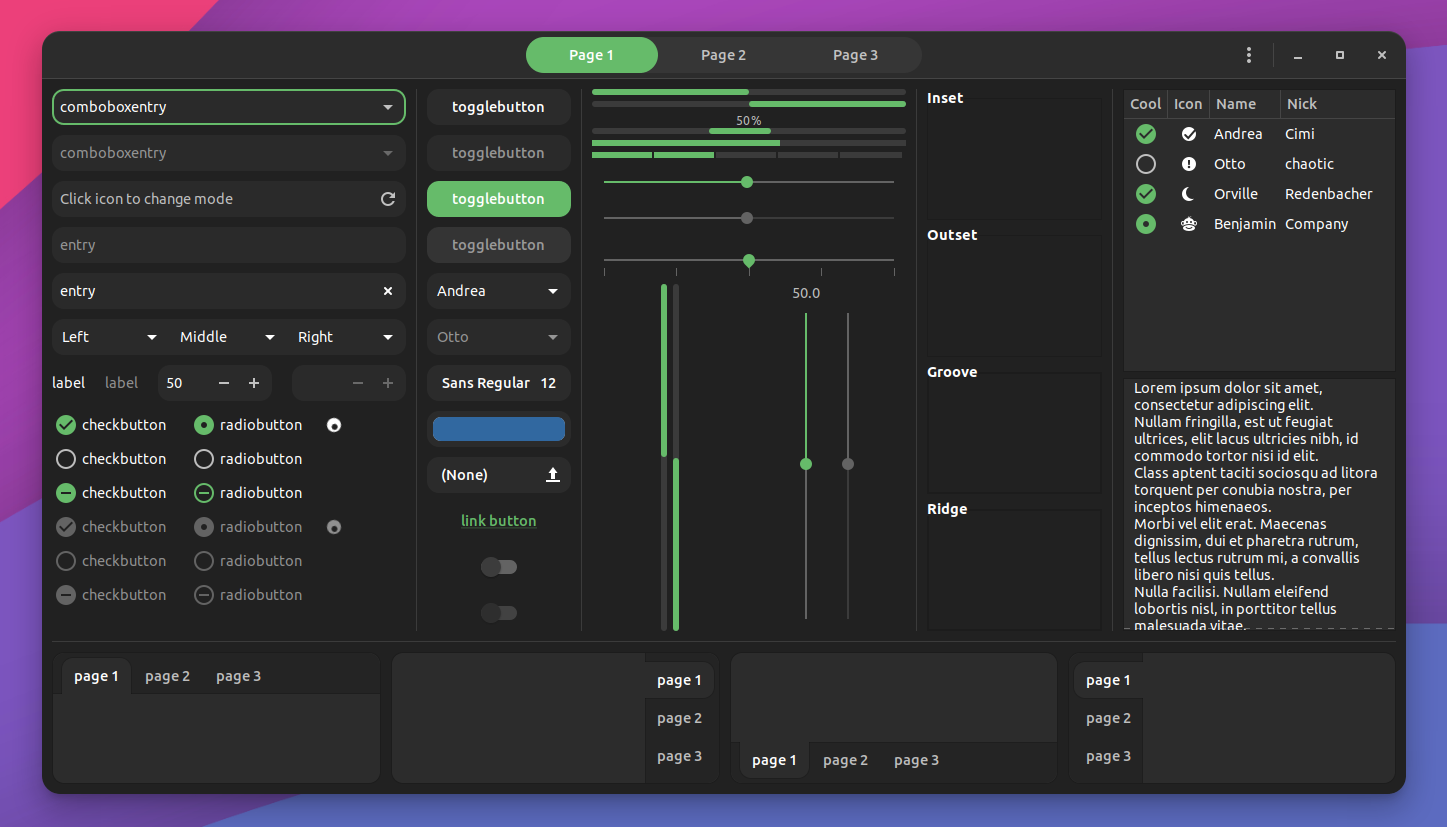Check the Cool checkbox for Otto's row

click(1145, 163)
